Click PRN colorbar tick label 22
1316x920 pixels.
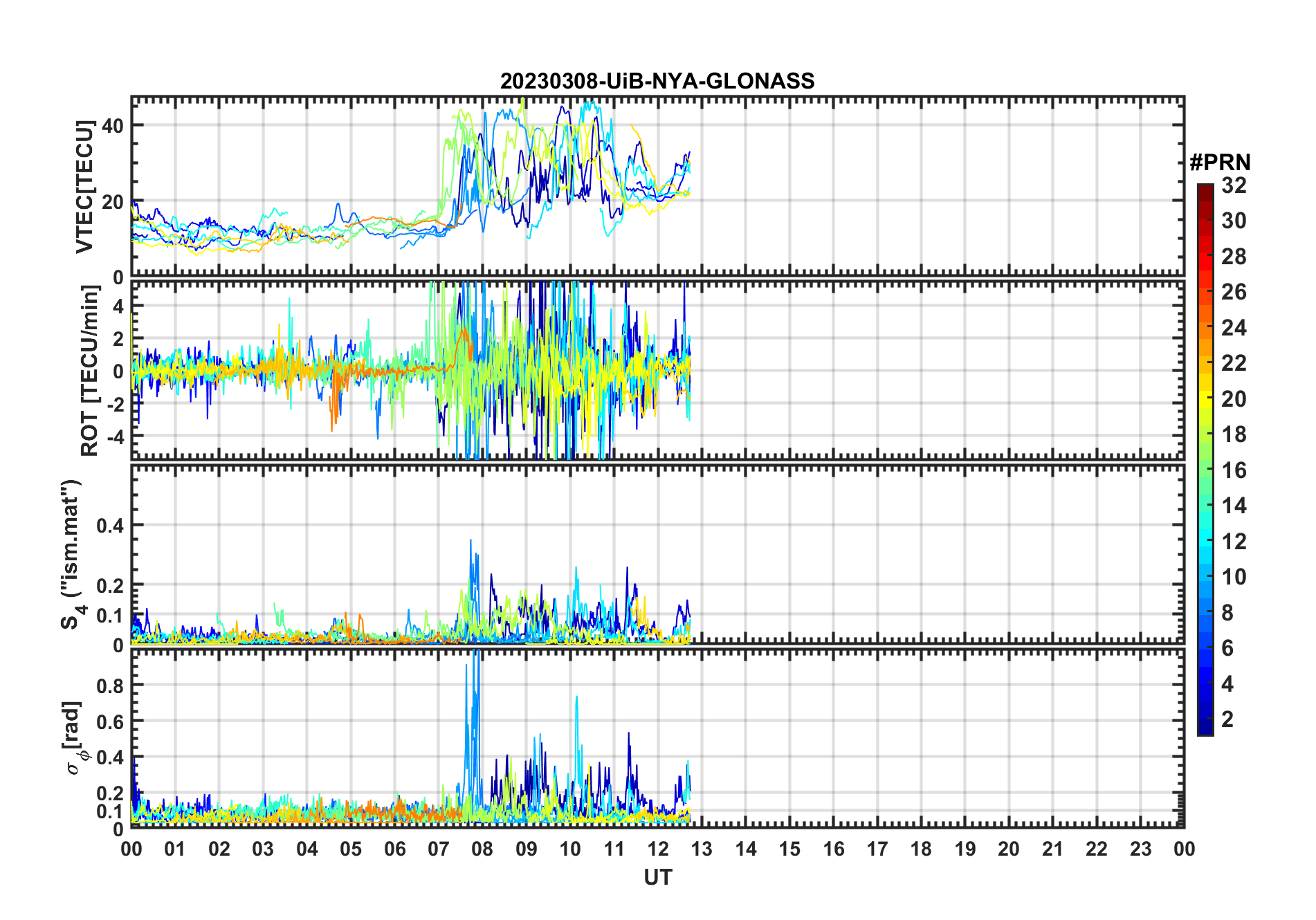tap(1234, 363)
